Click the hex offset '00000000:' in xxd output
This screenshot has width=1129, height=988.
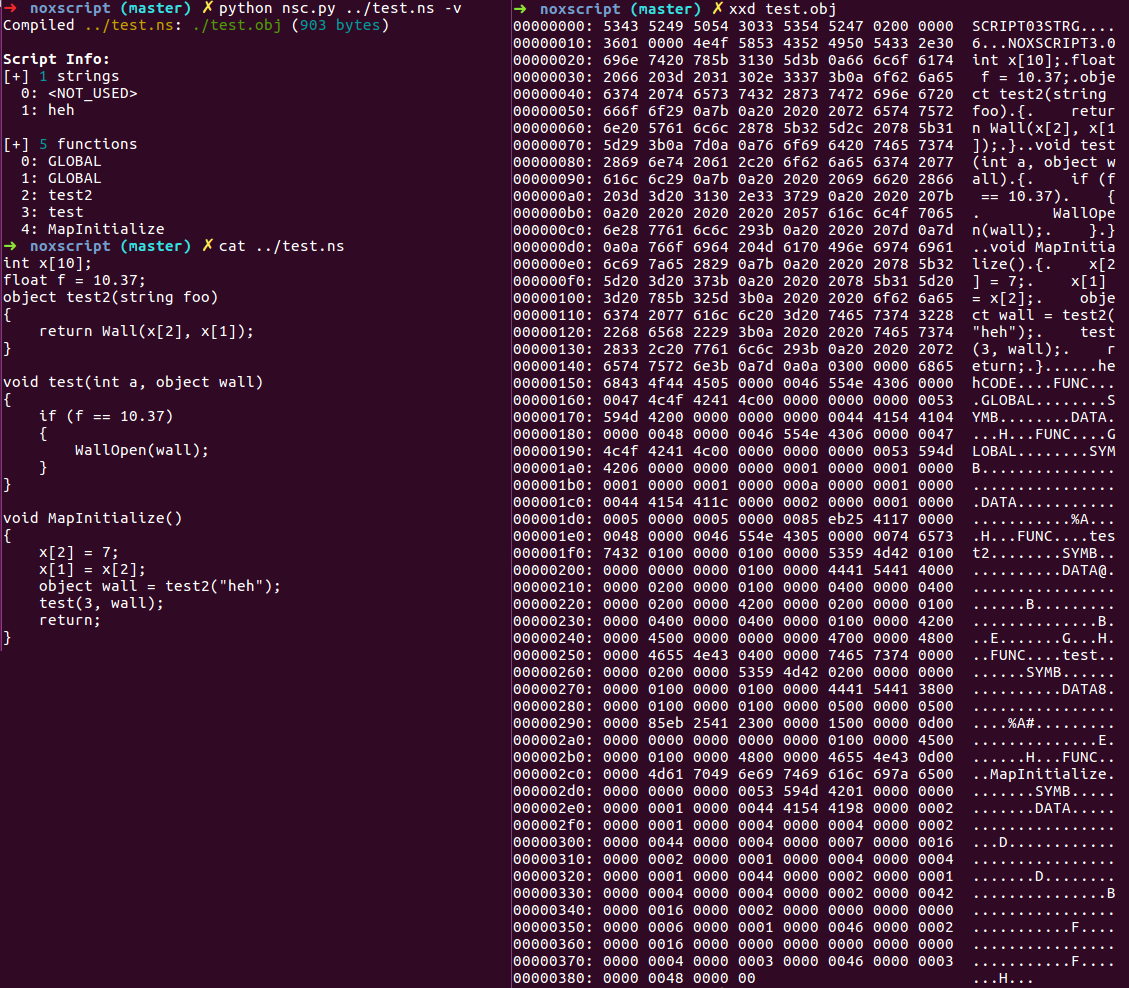554,25
